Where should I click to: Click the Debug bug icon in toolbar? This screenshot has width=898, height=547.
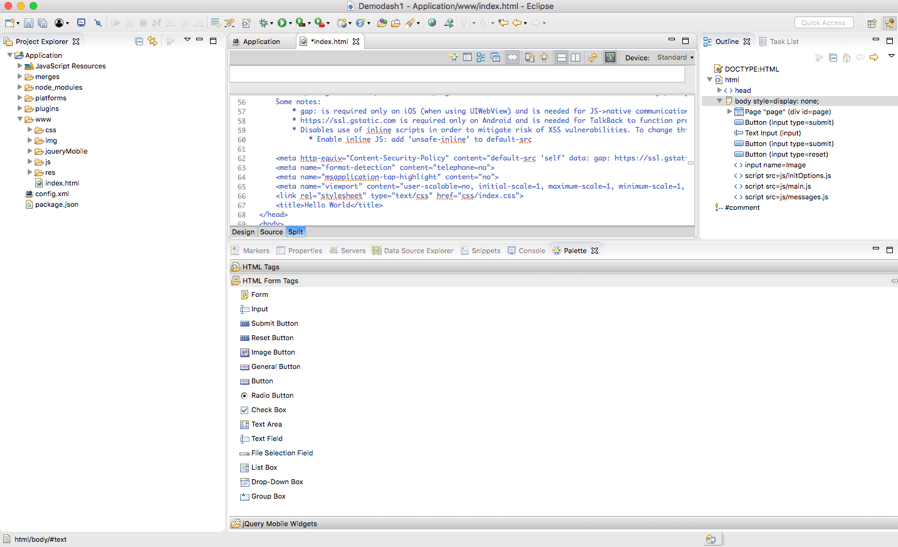click(x=264, y=23)
